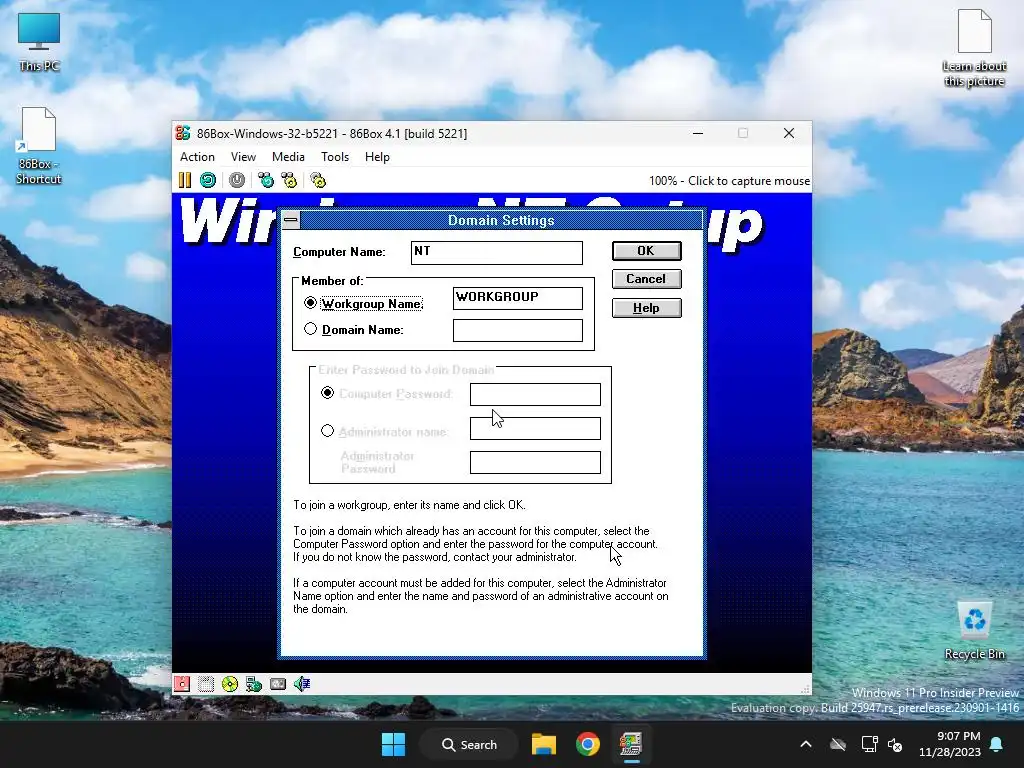Open the 86Box Action menu
Screen dimensions: 1024x768
(197, 157)
